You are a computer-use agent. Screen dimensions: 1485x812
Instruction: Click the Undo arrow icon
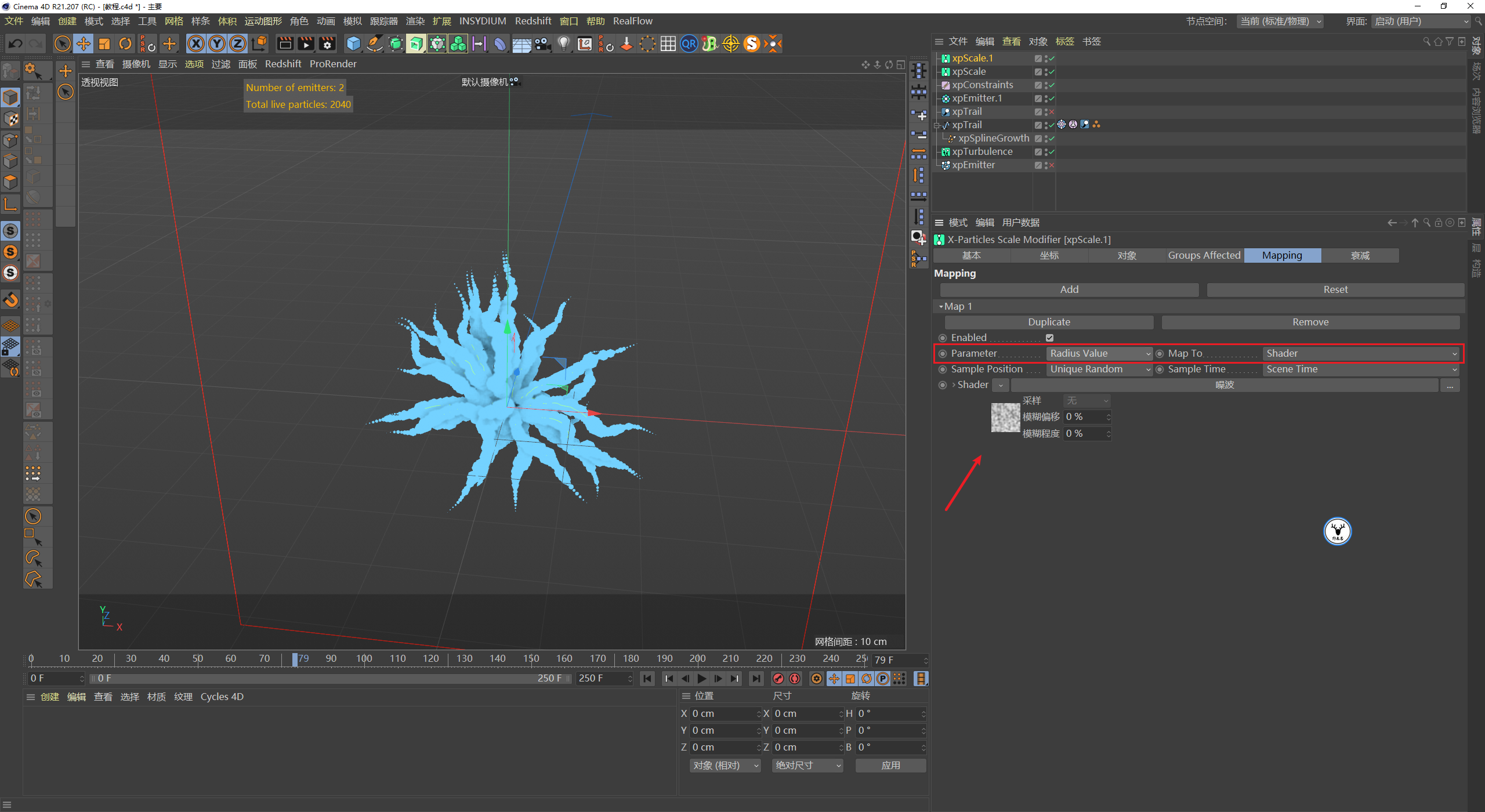pyautogui.click(x=16, y=43)
